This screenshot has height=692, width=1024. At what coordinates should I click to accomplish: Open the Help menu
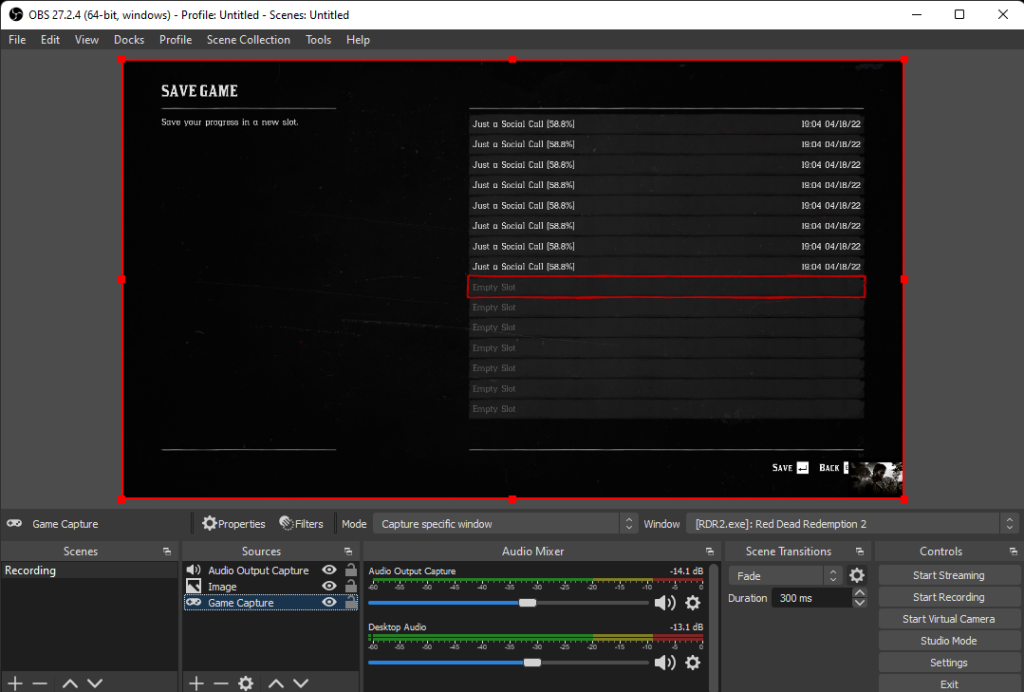[x=358, y=40]
